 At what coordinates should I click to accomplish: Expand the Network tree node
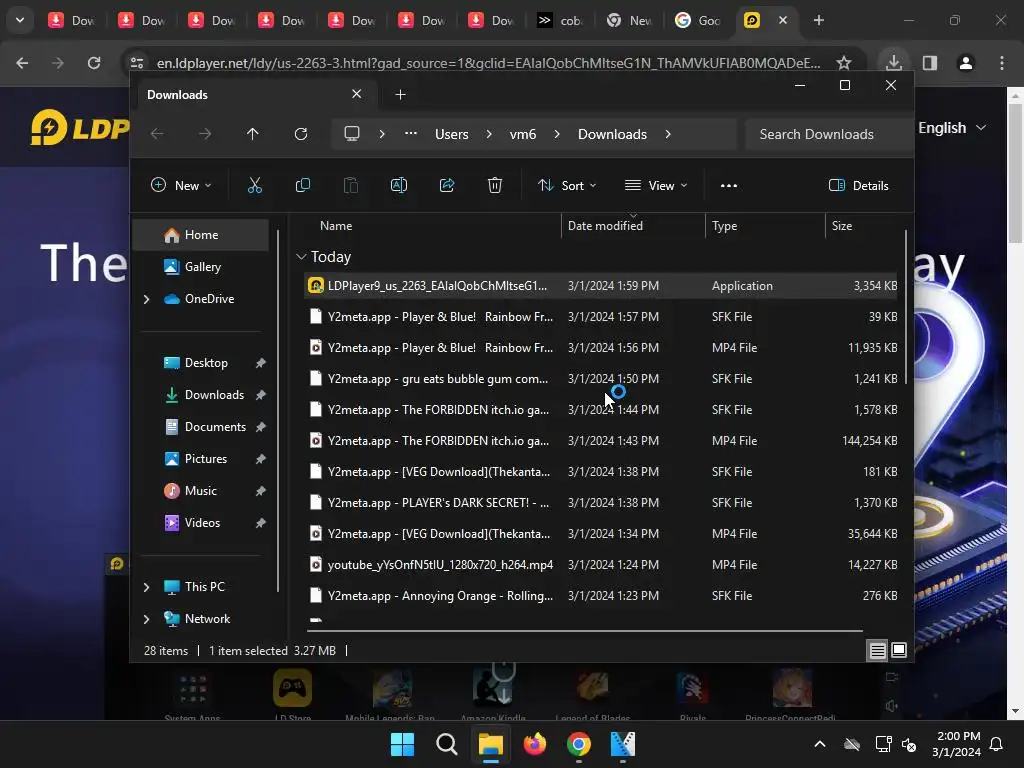[146, 619]
